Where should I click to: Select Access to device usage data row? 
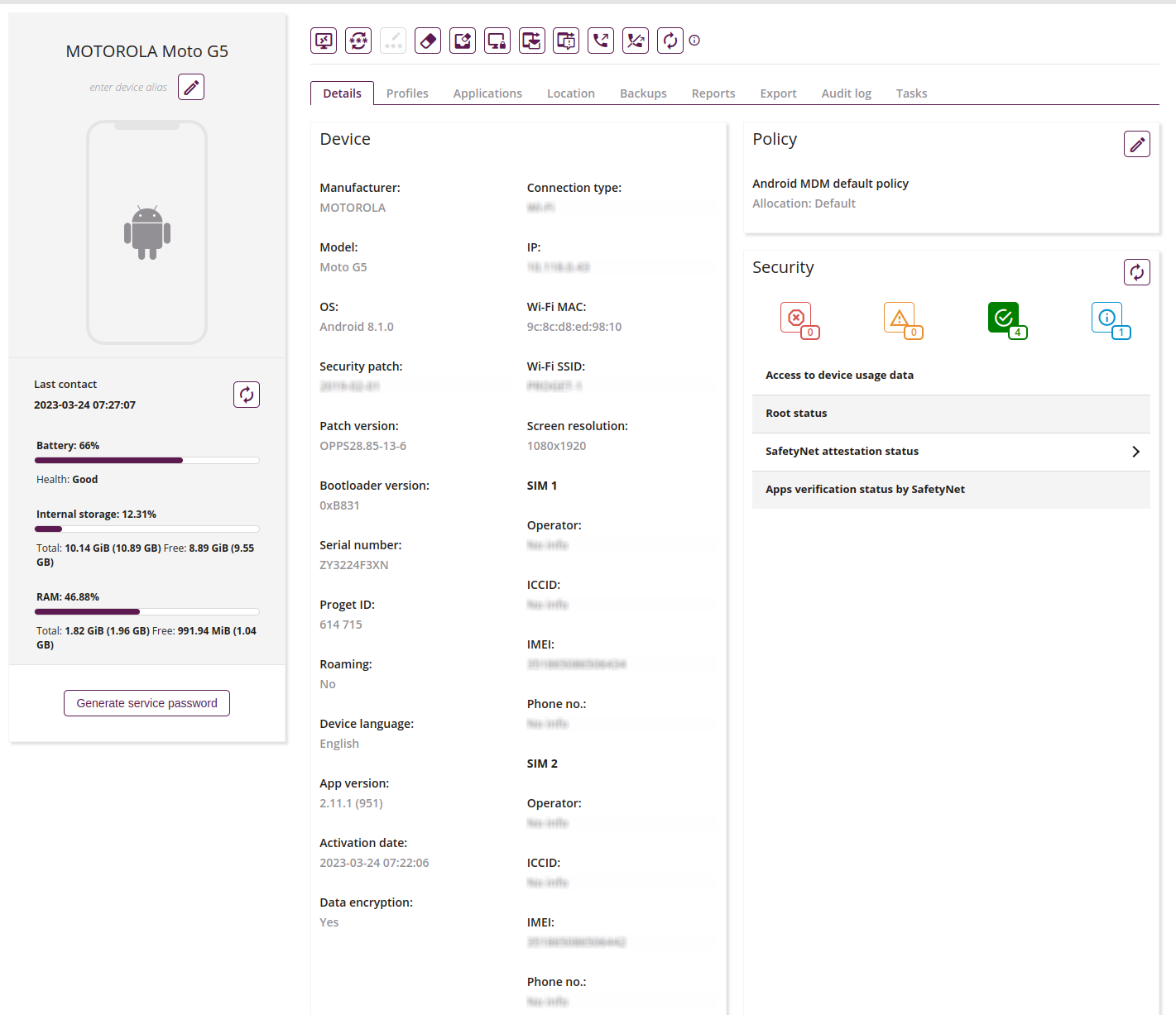pyautogui.click(x=951, y=376)
